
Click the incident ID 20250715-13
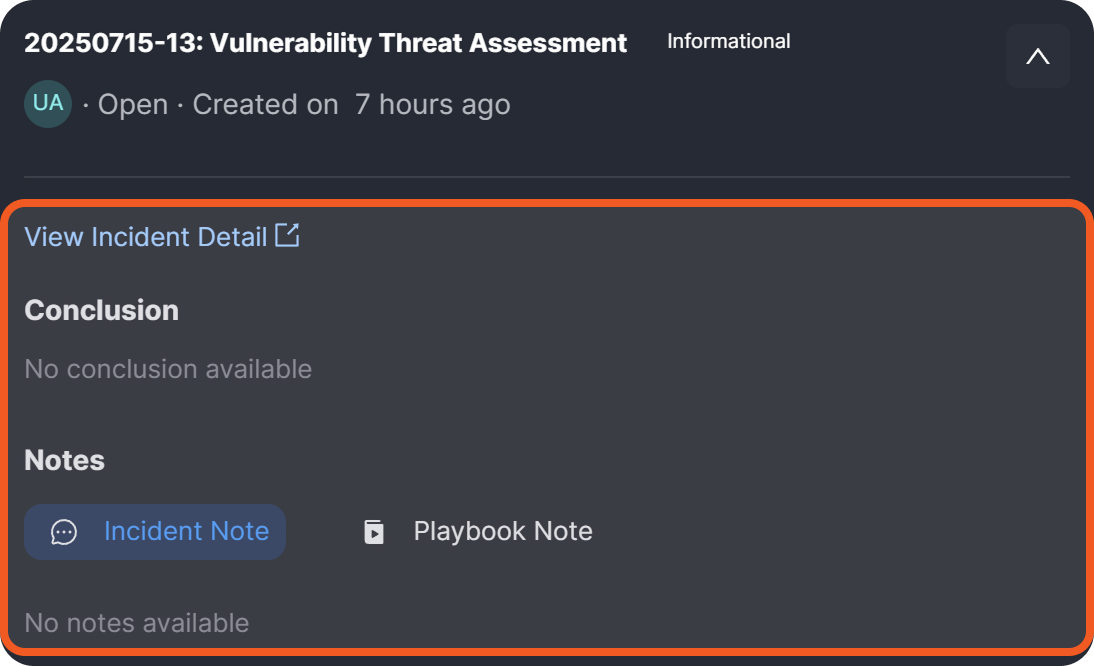tap(110, 43)
